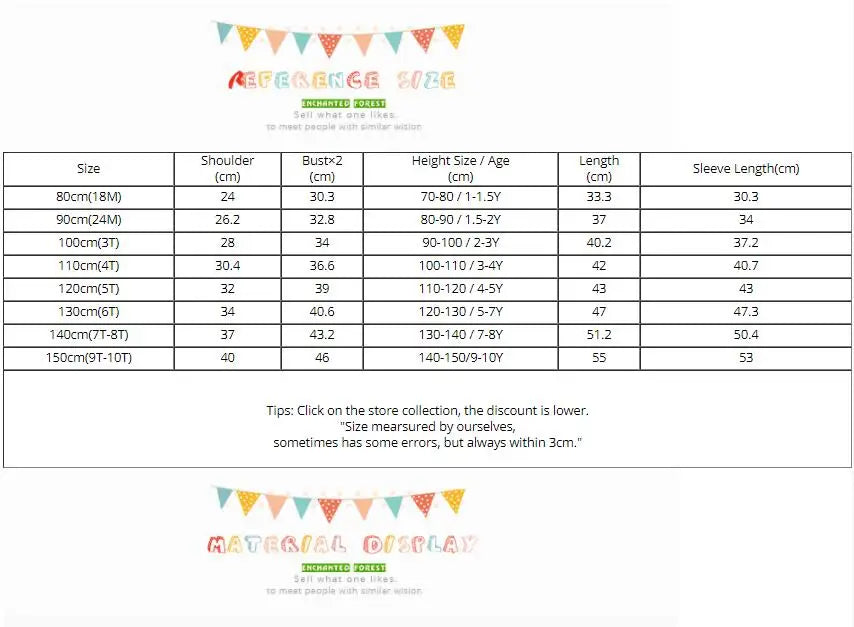Click the Length (cm) column header
This screenshot has width=854, height=627.
599,168
